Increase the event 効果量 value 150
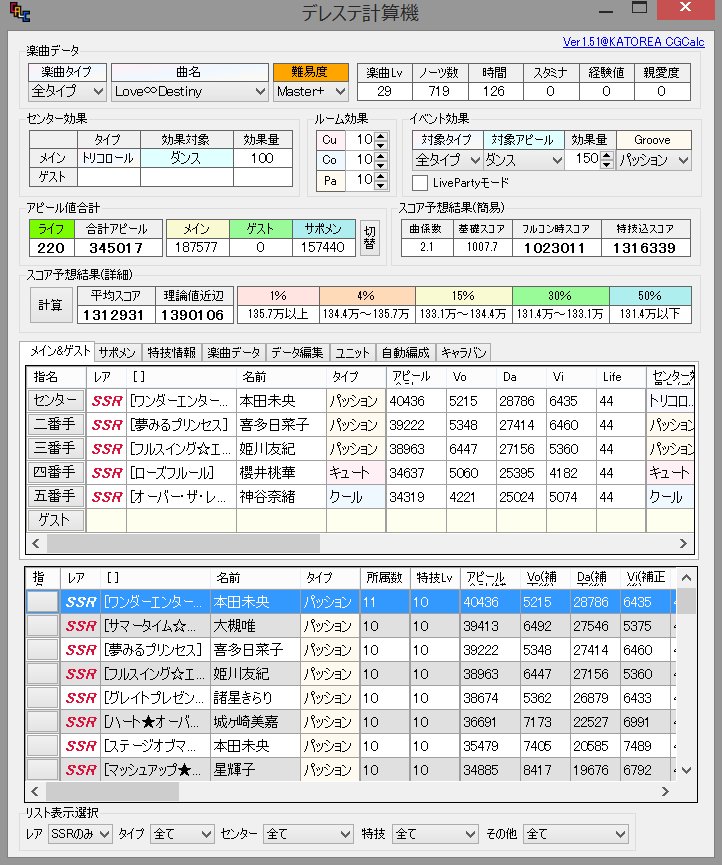 coord(607,156)
